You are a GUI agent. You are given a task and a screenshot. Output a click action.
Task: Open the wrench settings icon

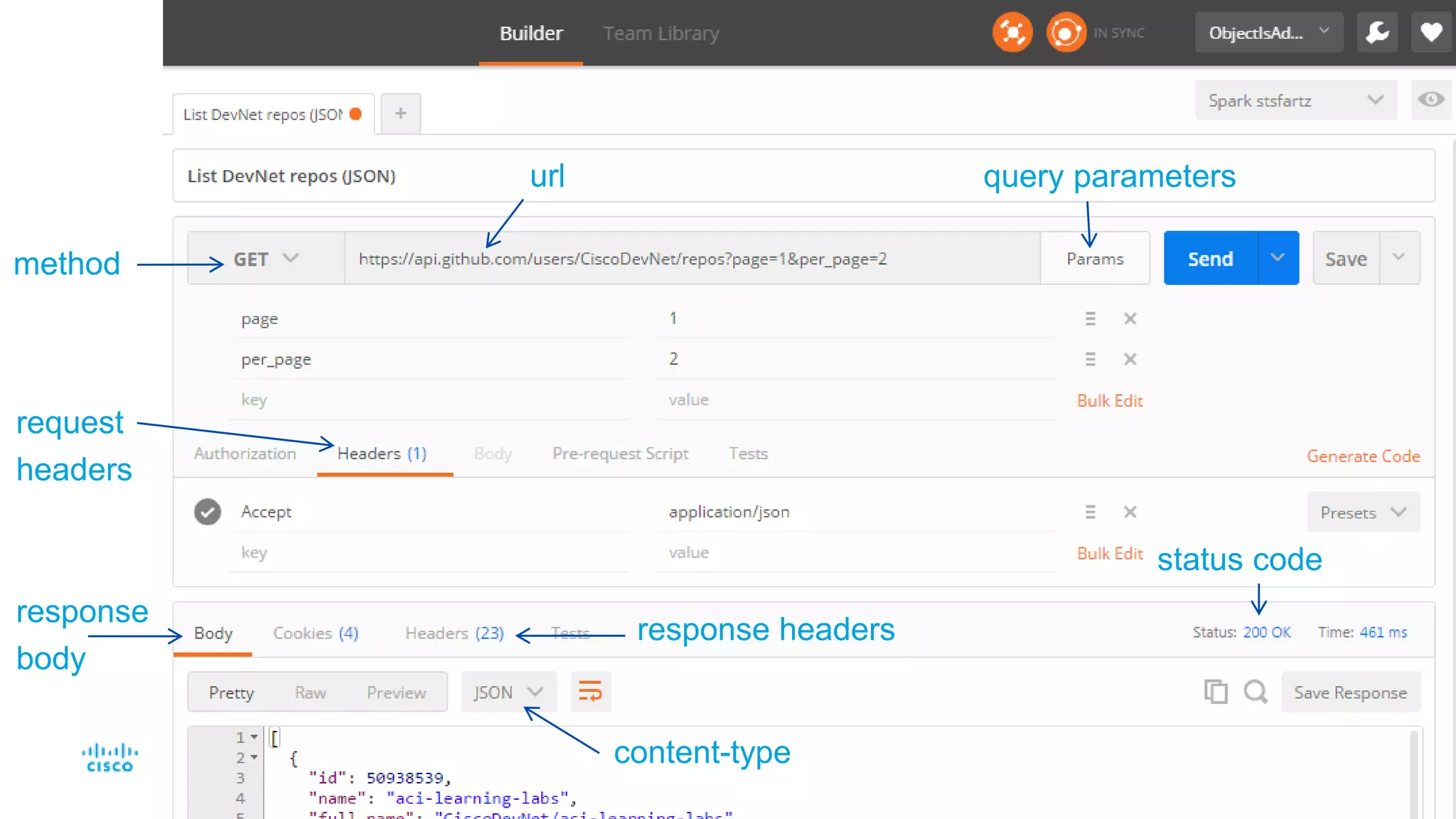[1377, 33]
